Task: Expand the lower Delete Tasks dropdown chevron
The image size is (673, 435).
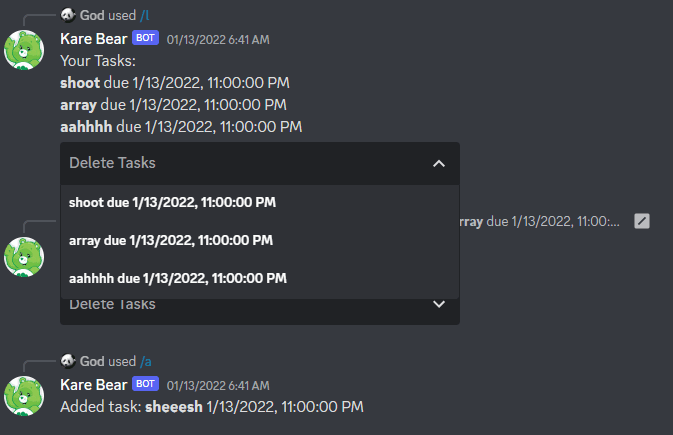Action: tap(439, 304)
